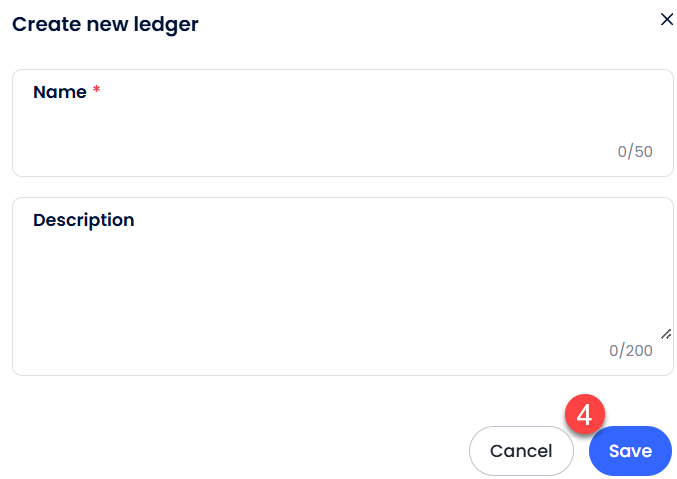Save the new ledger

coord(630,451)
